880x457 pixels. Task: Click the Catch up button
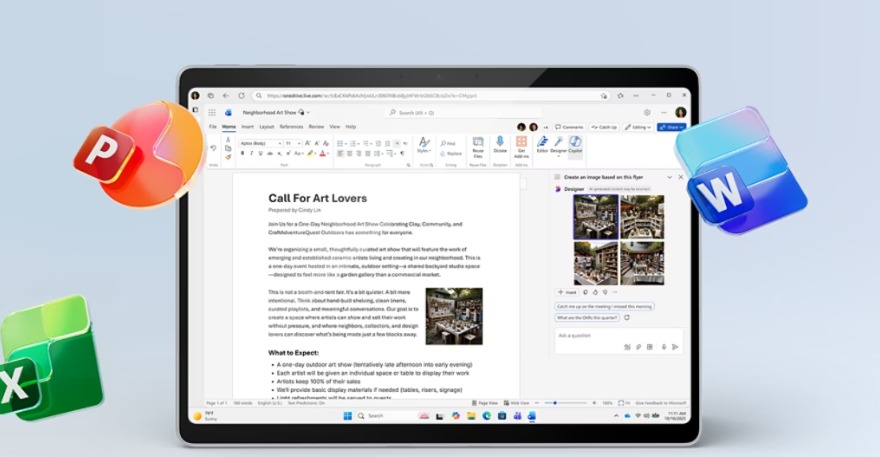coord(604,127)
